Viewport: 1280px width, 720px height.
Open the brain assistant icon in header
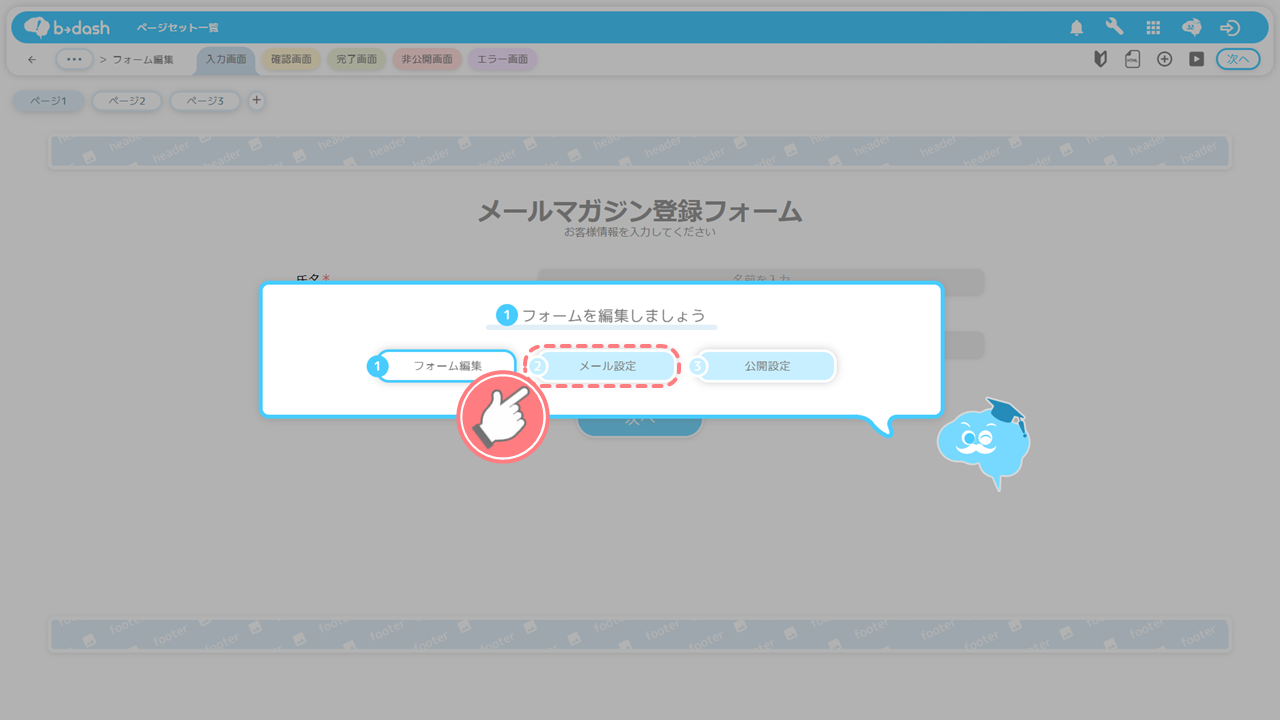pos(1191,28)
